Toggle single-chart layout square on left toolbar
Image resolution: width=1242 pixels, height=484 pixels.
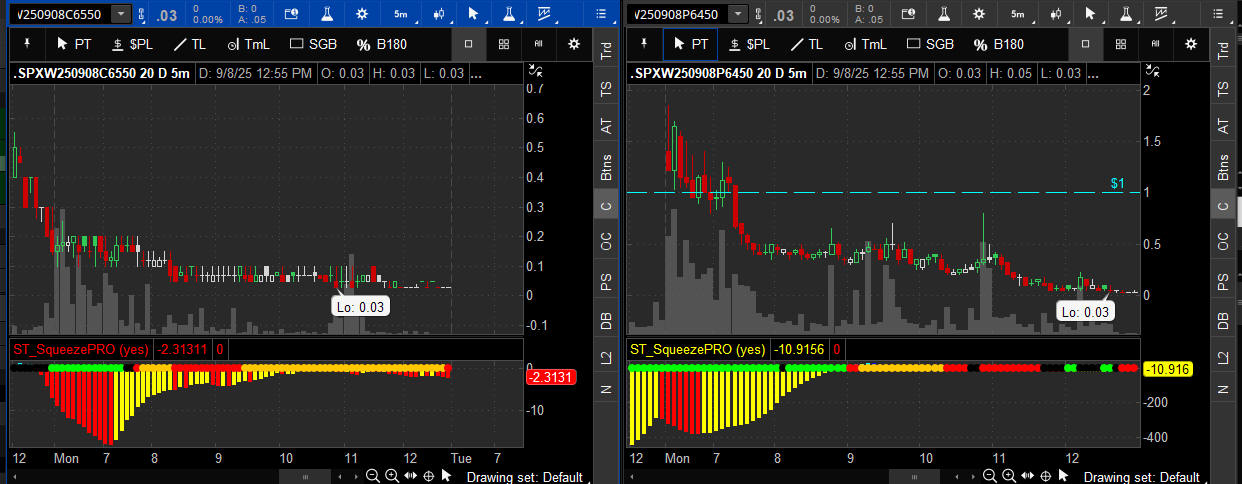[x=469, y=44]
